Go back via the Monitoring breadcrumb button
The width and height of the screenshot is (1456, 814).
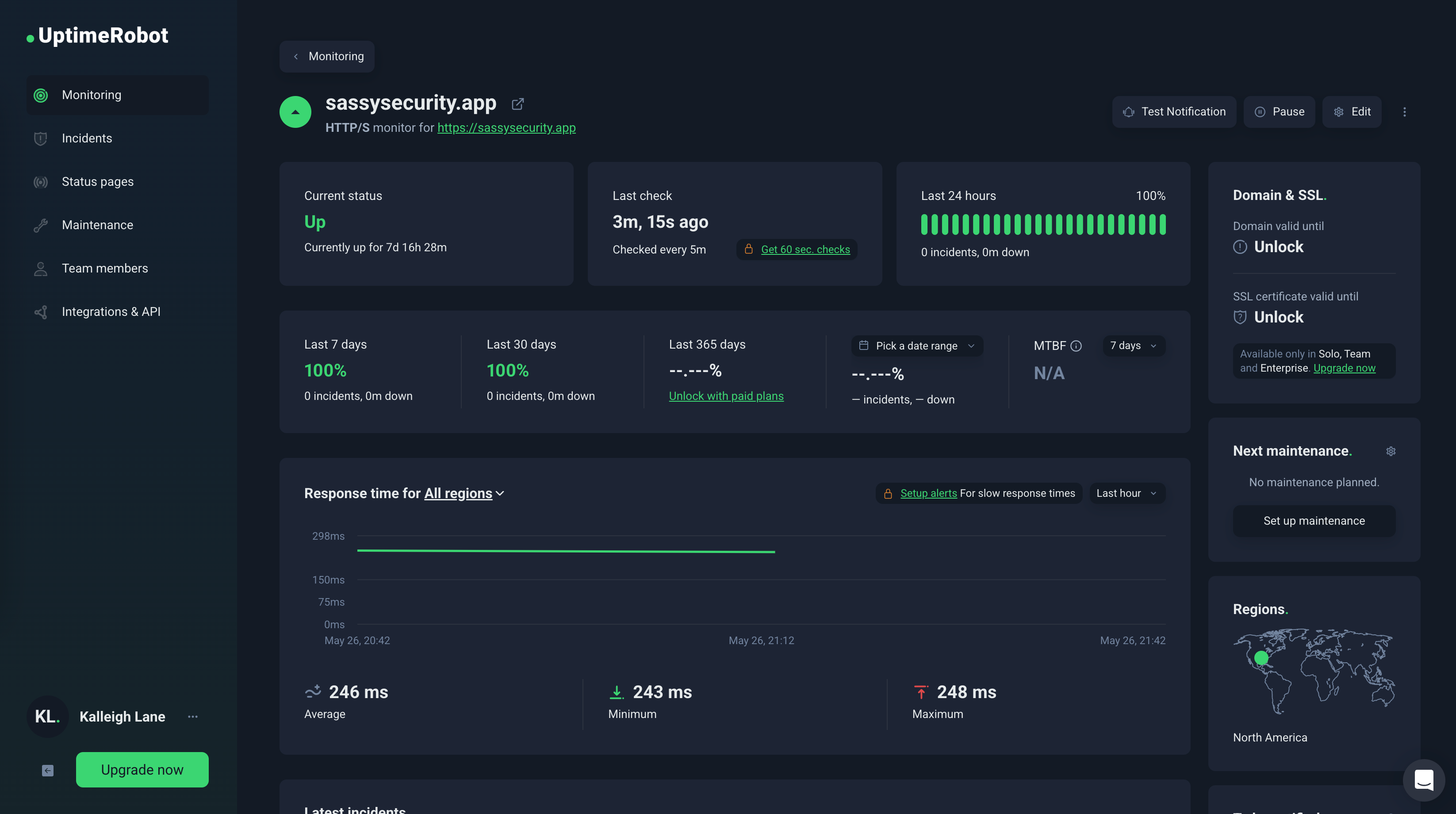(x=327, y=57)
